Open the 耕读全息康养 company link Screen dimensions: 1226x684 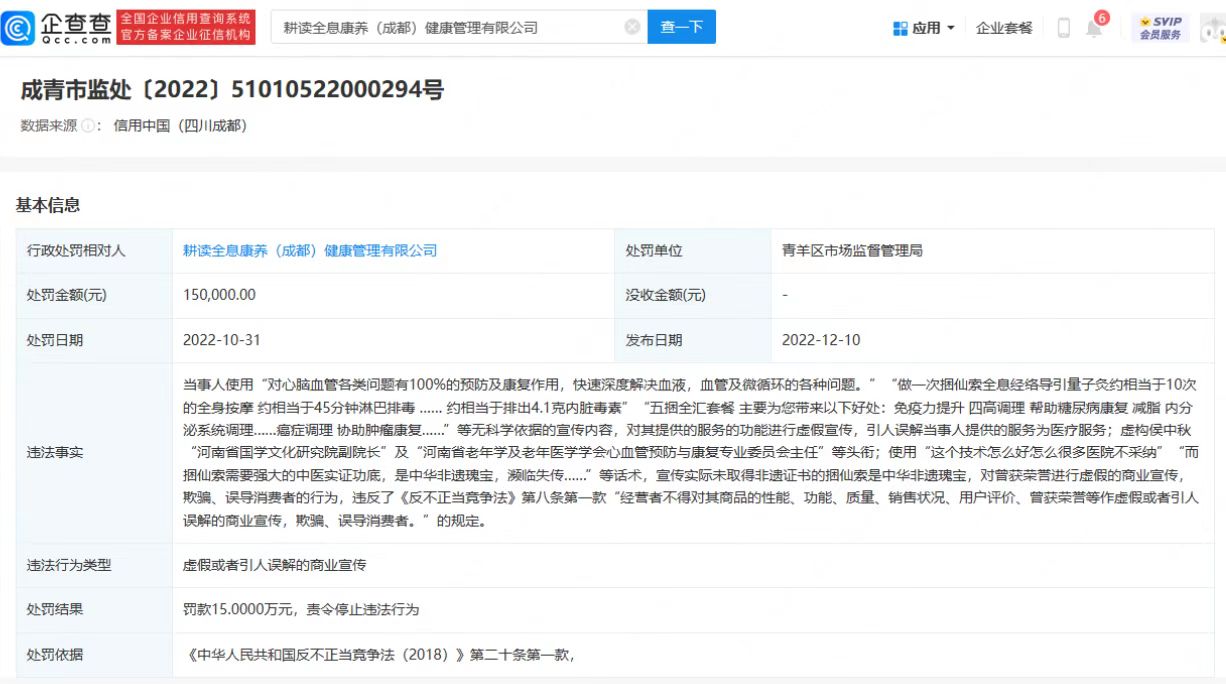tap(310, 251)
